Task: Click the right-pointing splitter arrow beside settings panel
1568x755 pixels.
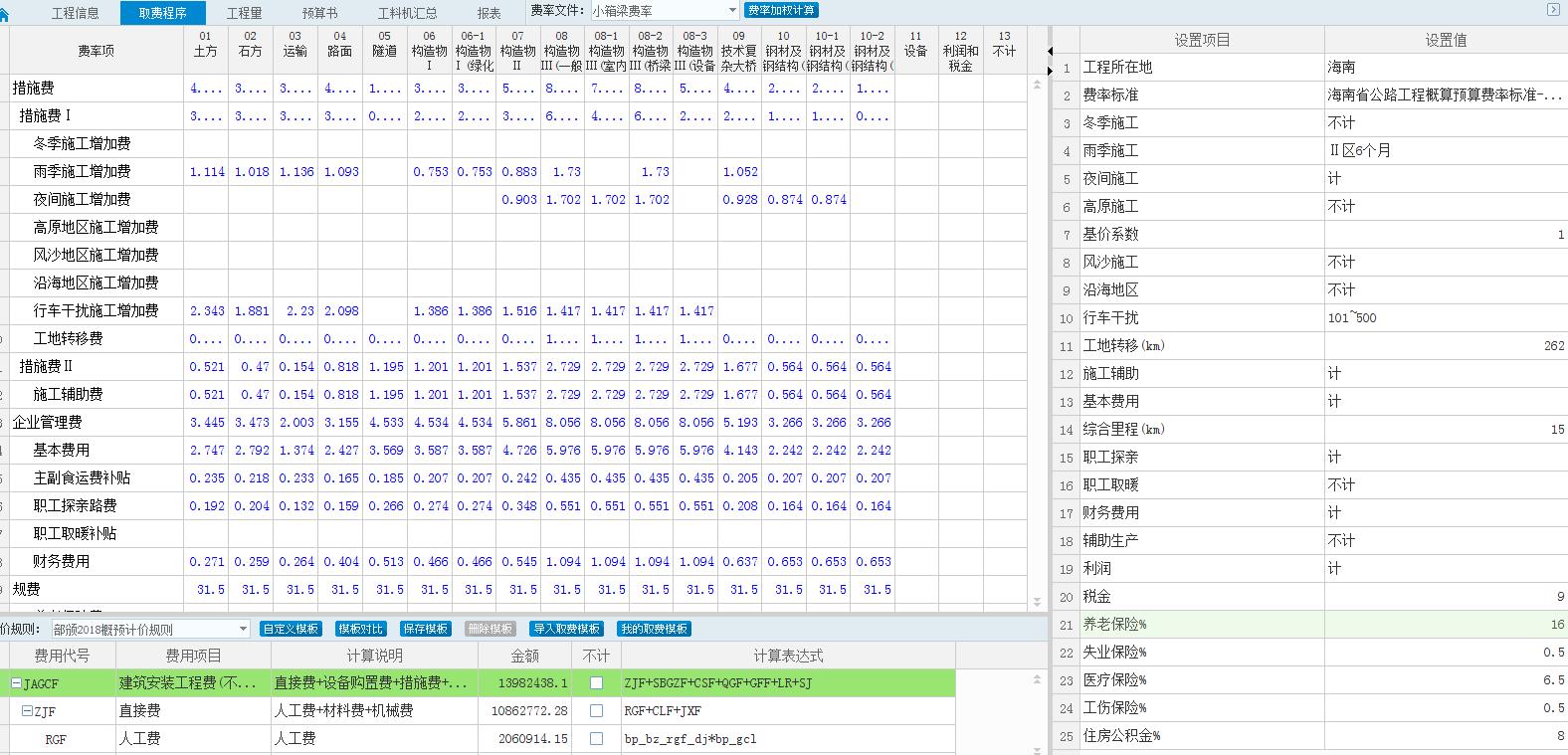Action: (1049, 72)
